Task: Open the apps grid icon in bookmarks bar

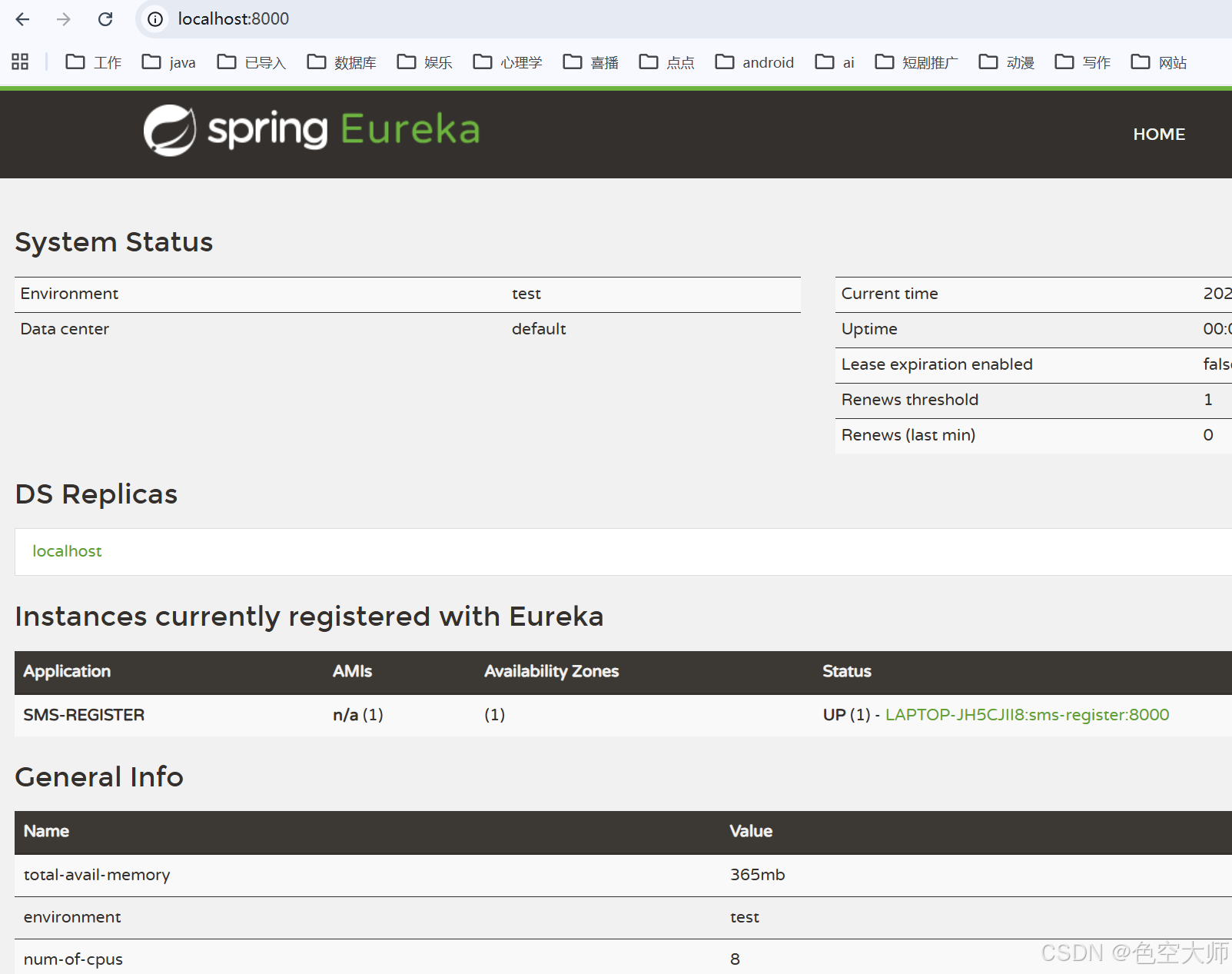Action: point(20,61)
